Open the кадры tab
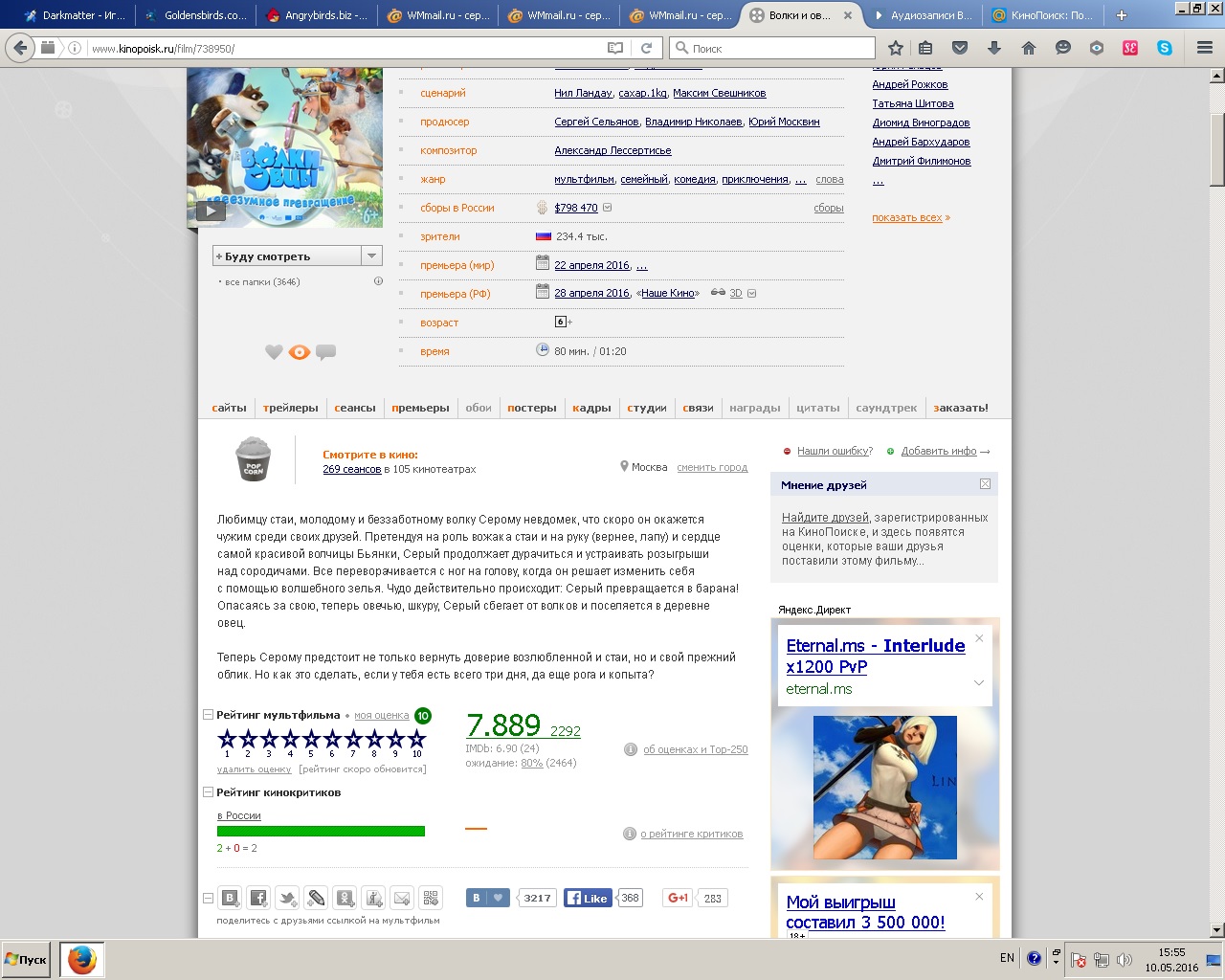Screen dimensions: 1225x980 click(x=591, y=408)
